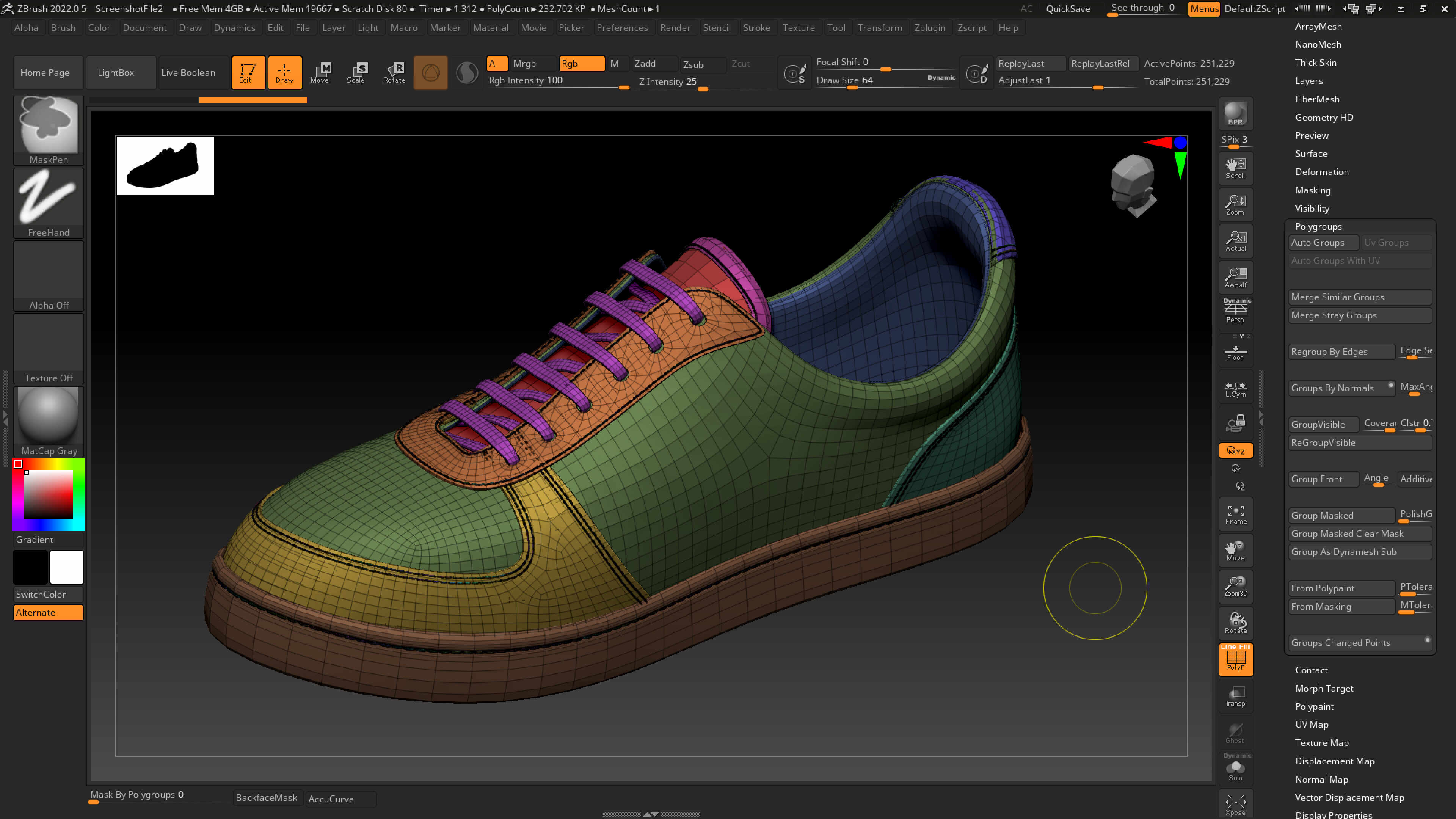Open the MatCap Gray material picker
1456x819 pixels.
tap(49, 422)
